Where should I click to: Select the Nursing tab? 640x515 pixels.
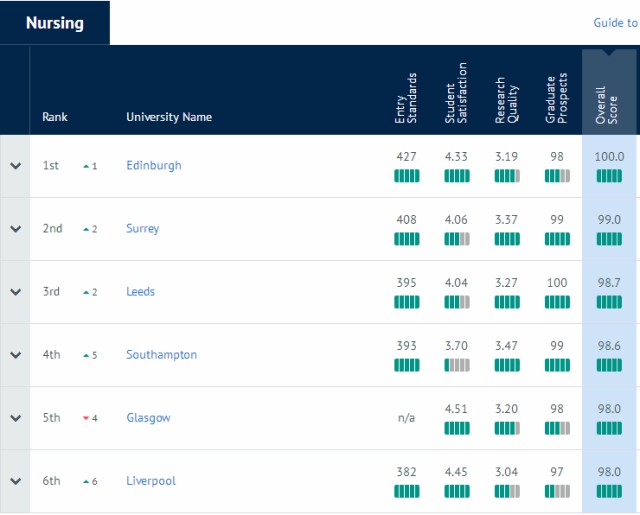[55, 23]
